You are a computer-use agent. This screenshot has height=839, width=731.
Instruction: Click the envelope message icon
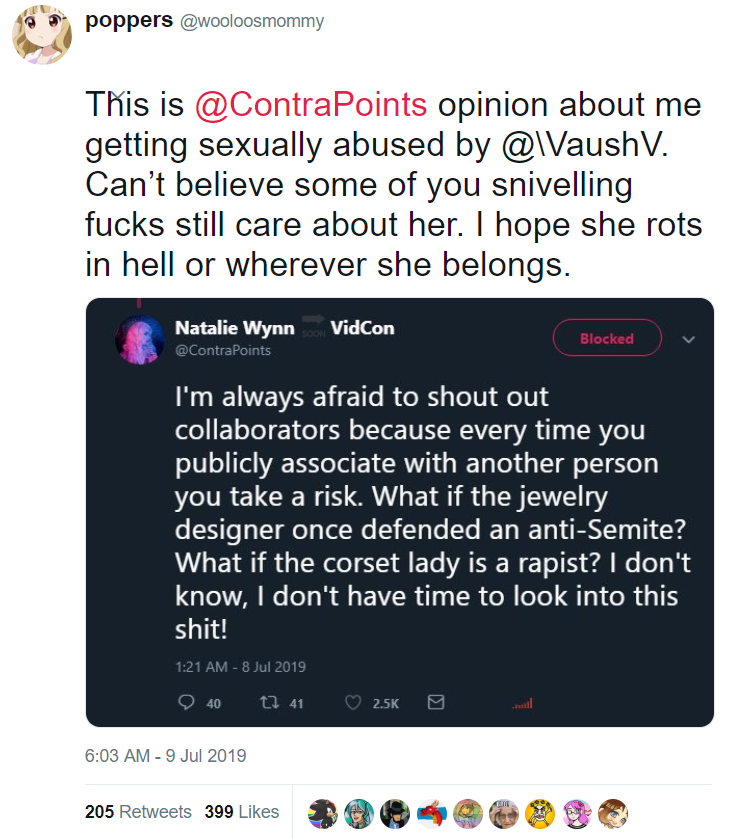click(436, 702)
